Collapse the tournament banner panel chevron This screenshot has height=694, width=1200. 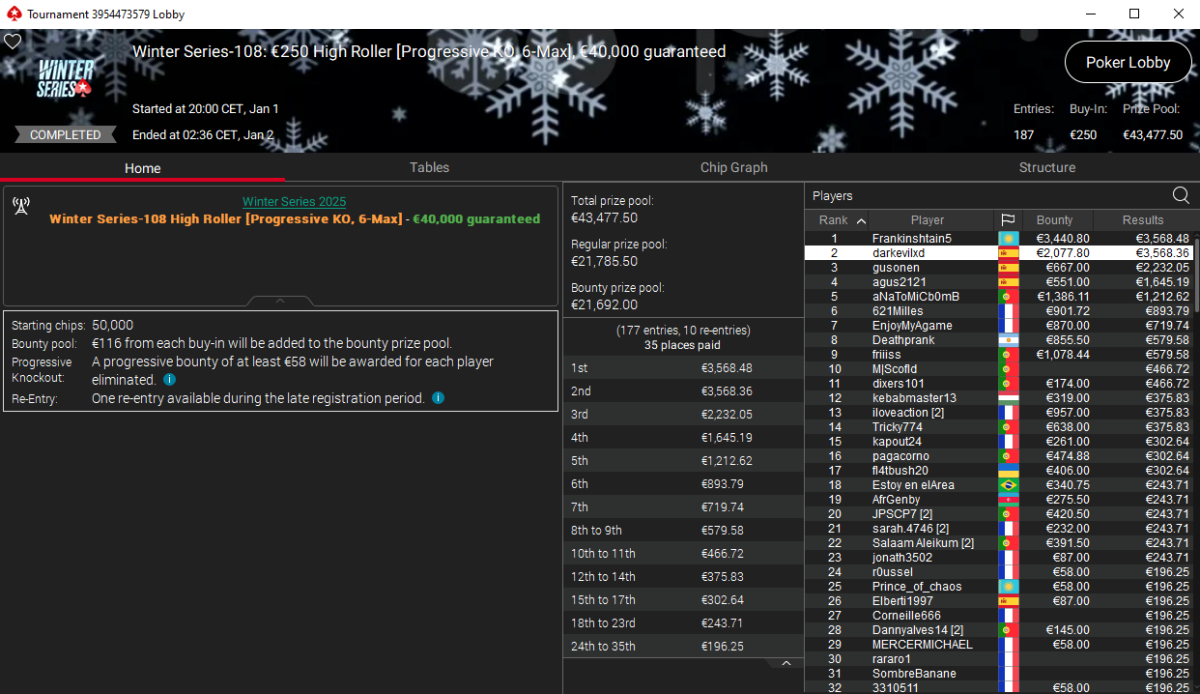[x=280, y=300]
